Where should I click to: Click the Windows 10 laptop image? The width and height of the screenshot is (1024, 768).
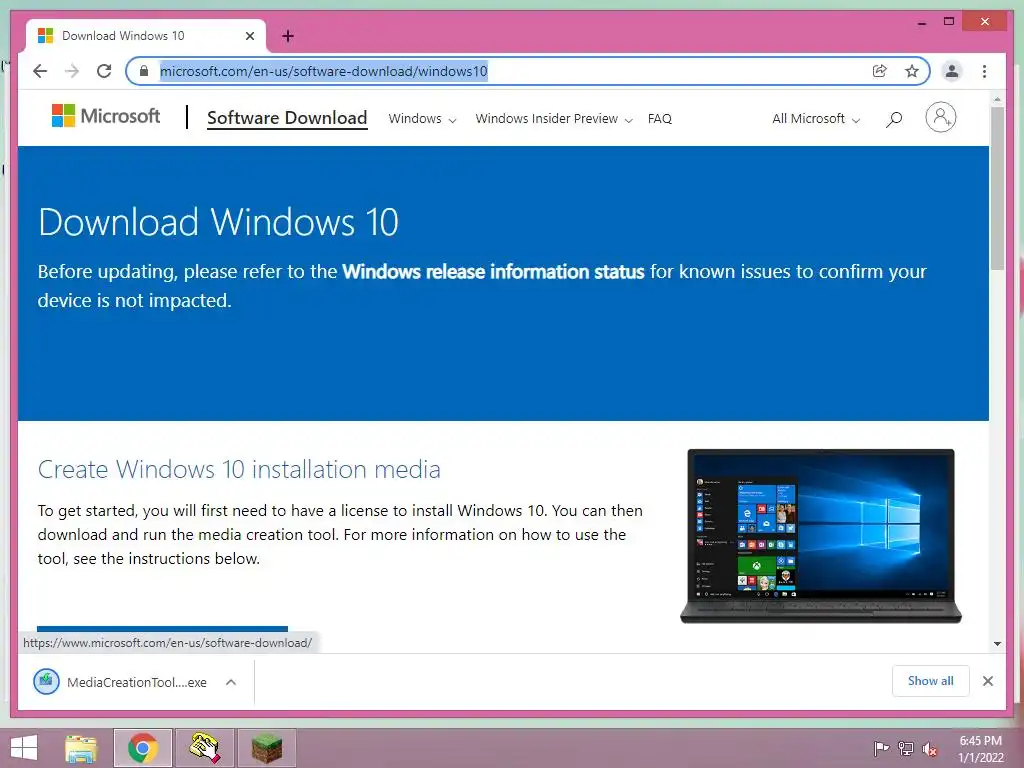click(x=821, y=536)
